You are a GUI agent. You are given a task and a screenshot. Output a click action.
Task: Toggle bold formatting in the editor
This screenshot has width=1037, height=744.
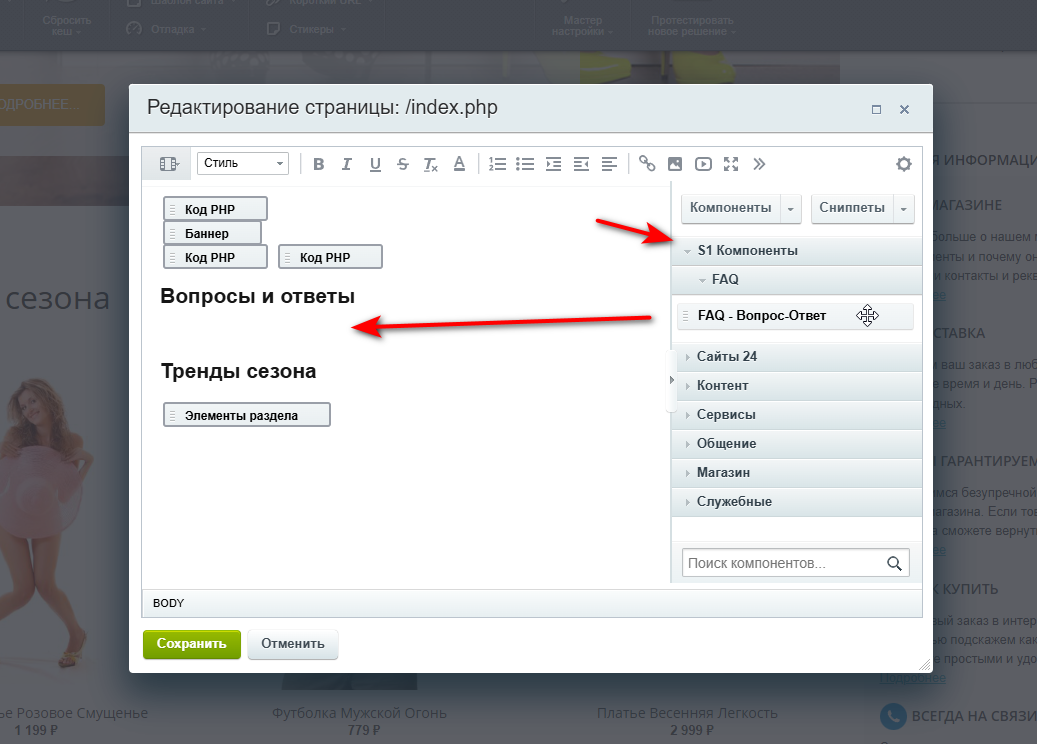click(319, 164)
